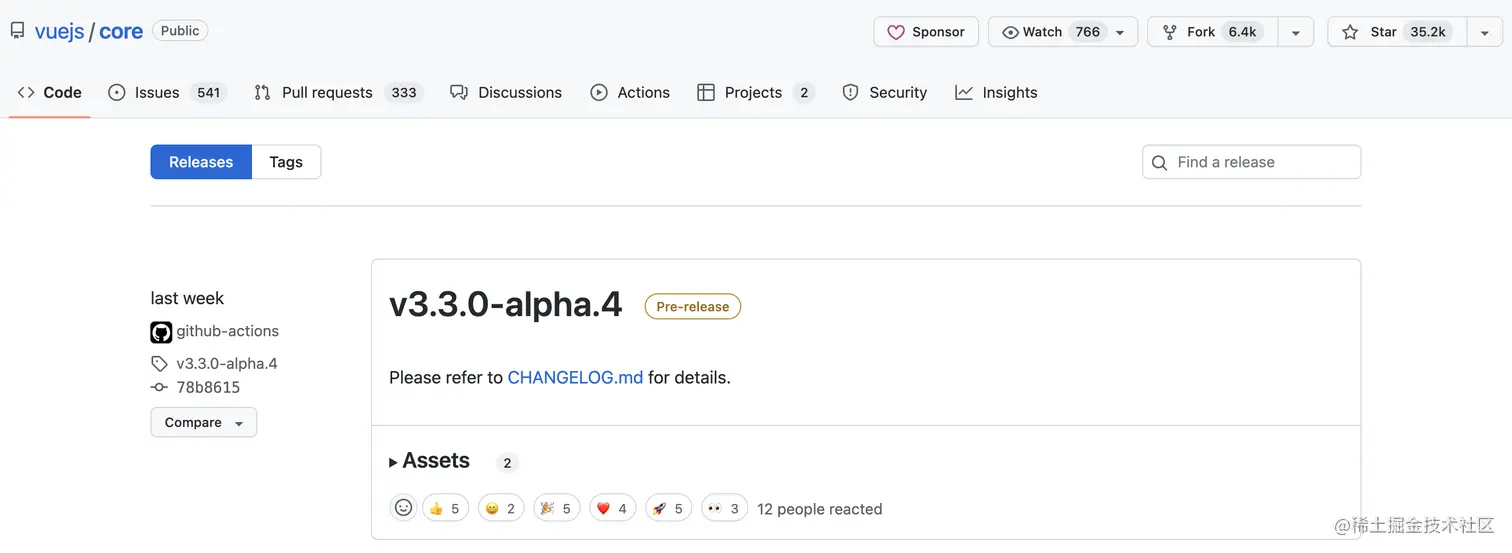Open the Star lists dropdown arrow
The width and height of the screenshot is (1512, 553).
click(x=1484, y=32)
